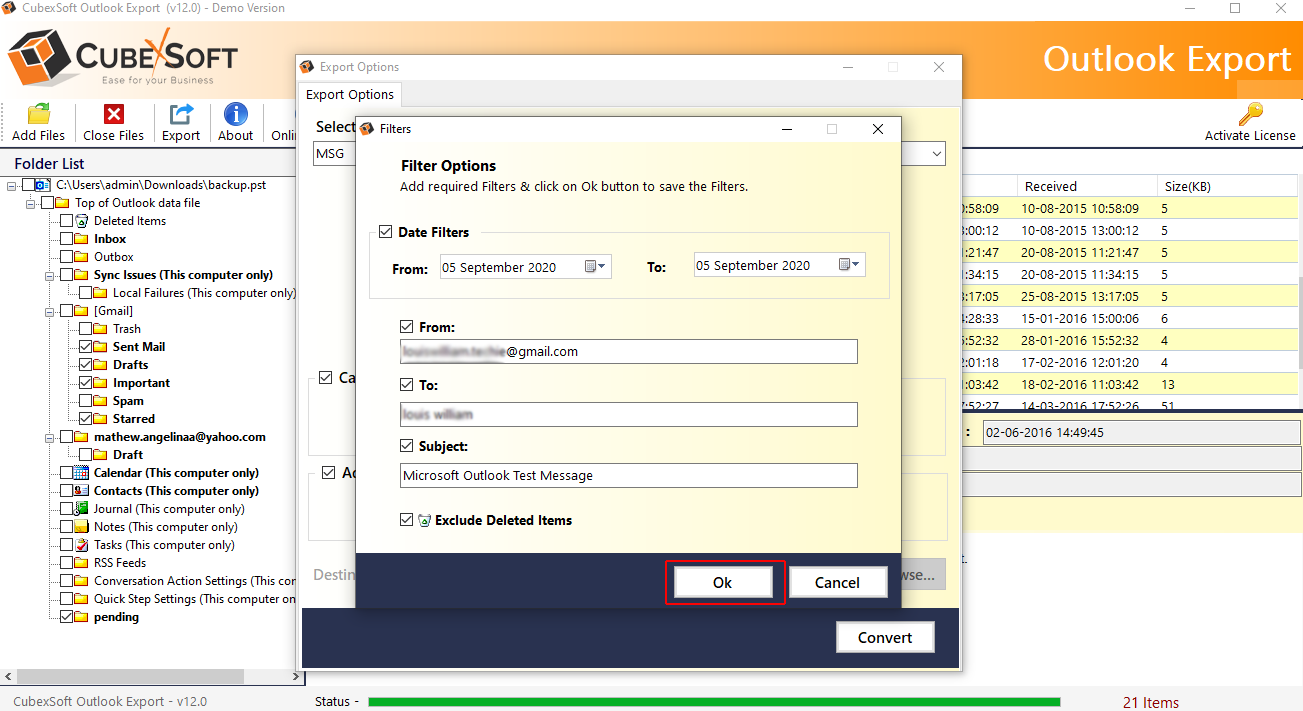Collapse the backup.pst root node

[12, 185]
